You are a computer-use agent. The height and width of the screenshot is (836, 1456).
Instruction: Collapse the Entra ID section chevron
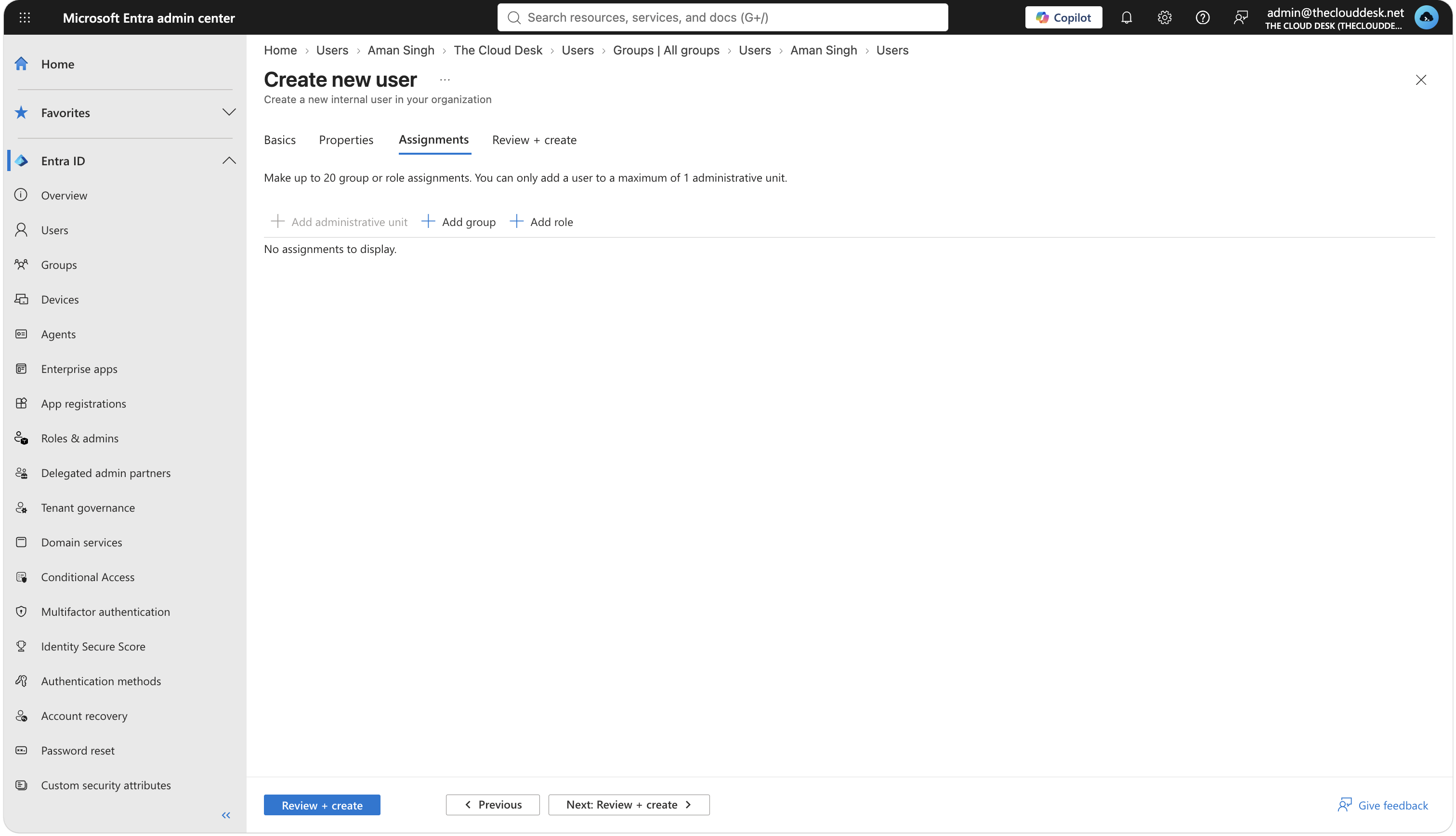229,160
